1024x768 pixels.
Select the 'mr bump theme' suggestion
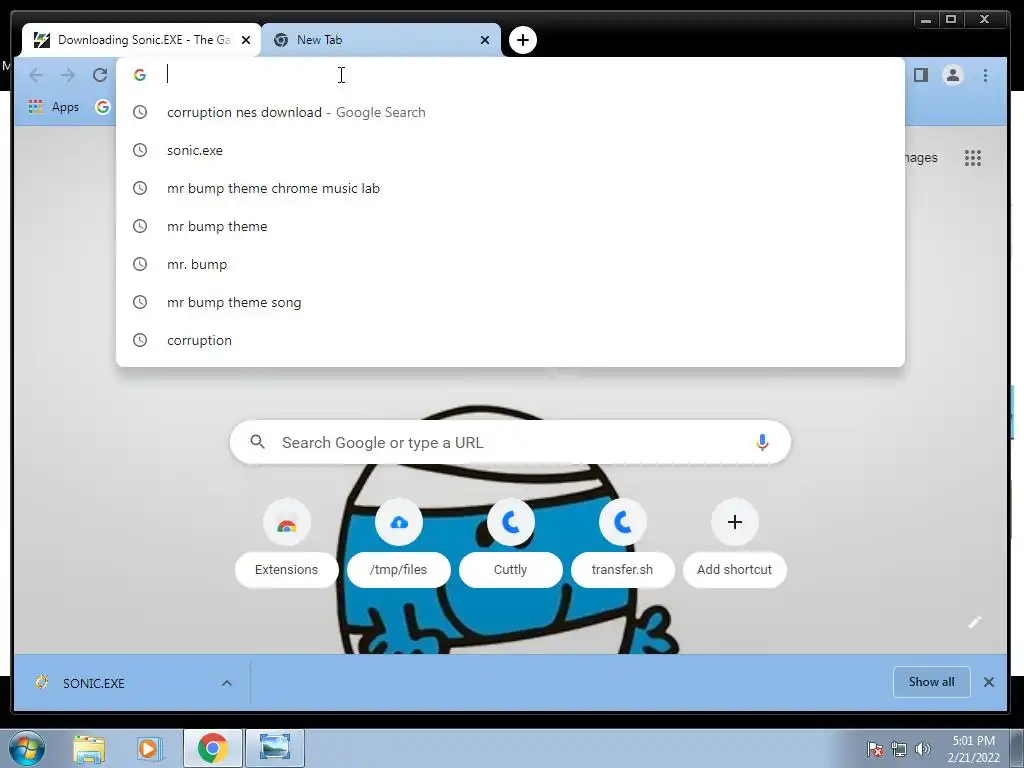510,226
